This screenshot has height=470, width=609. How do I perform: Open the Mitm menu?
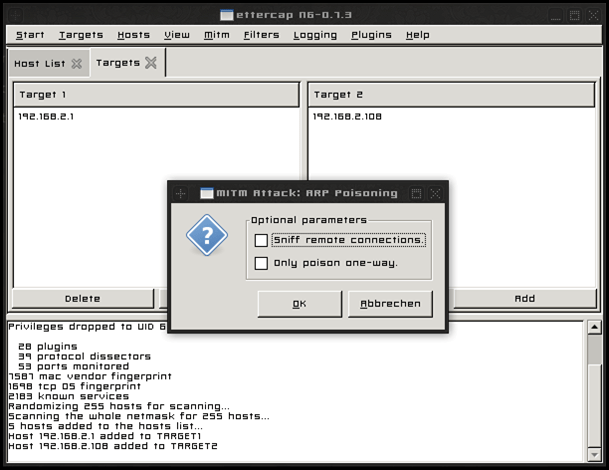(217, 35)
